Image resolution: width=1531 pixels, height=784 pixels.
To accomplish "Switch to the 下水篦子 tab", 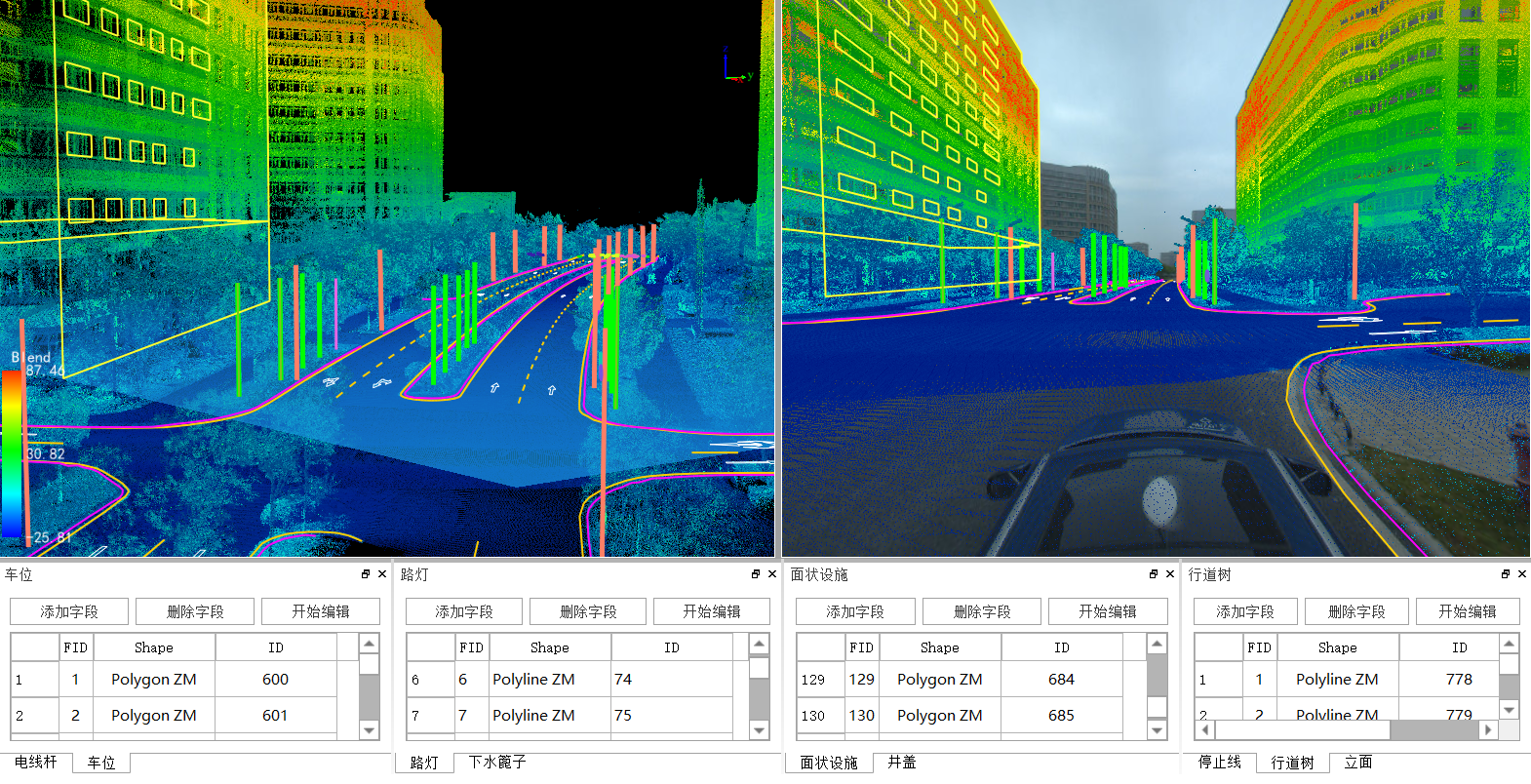I will pyautogui.click(x=497, y=763).
